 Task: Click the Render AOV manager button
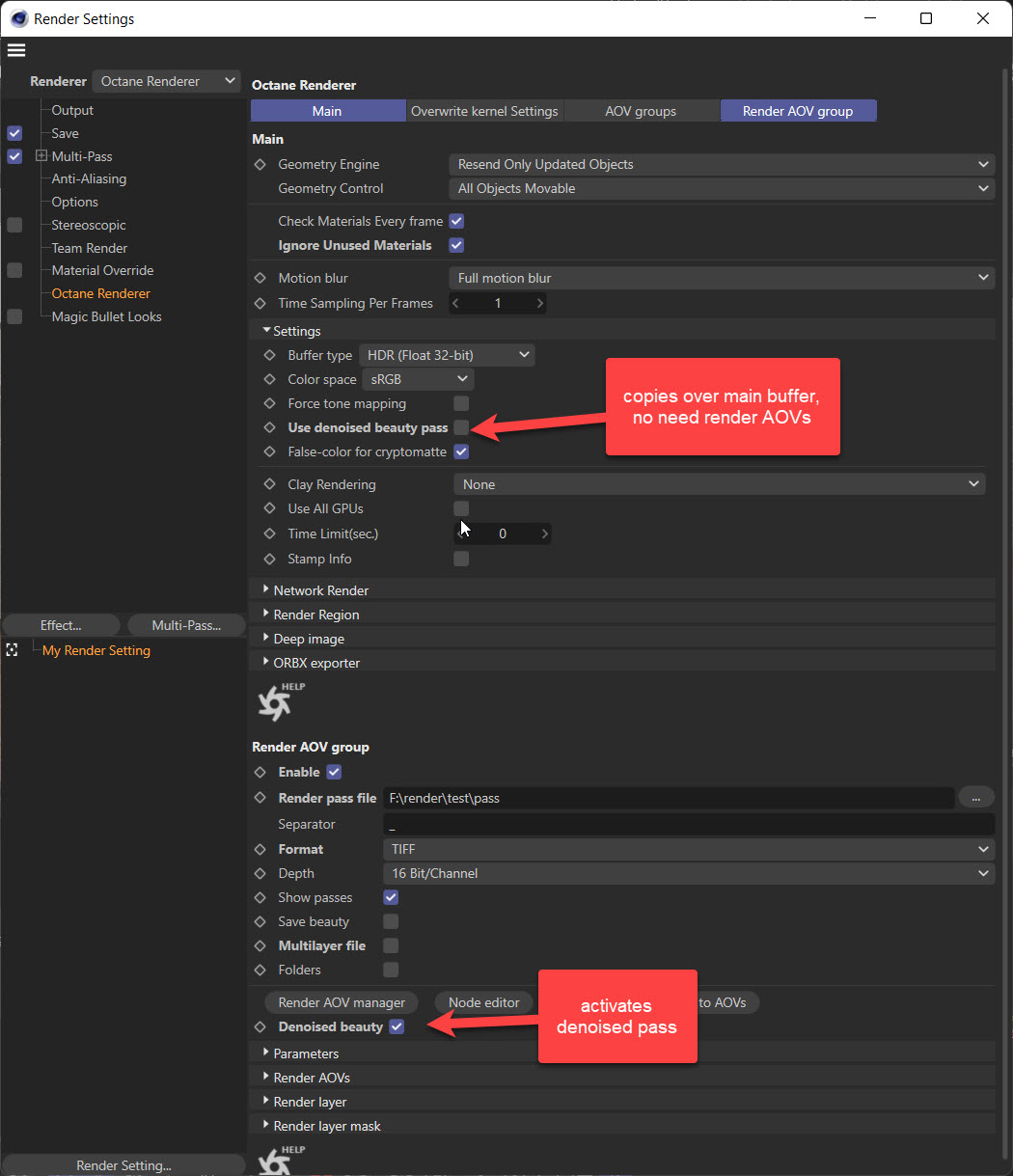click(x=342, y=1002)
